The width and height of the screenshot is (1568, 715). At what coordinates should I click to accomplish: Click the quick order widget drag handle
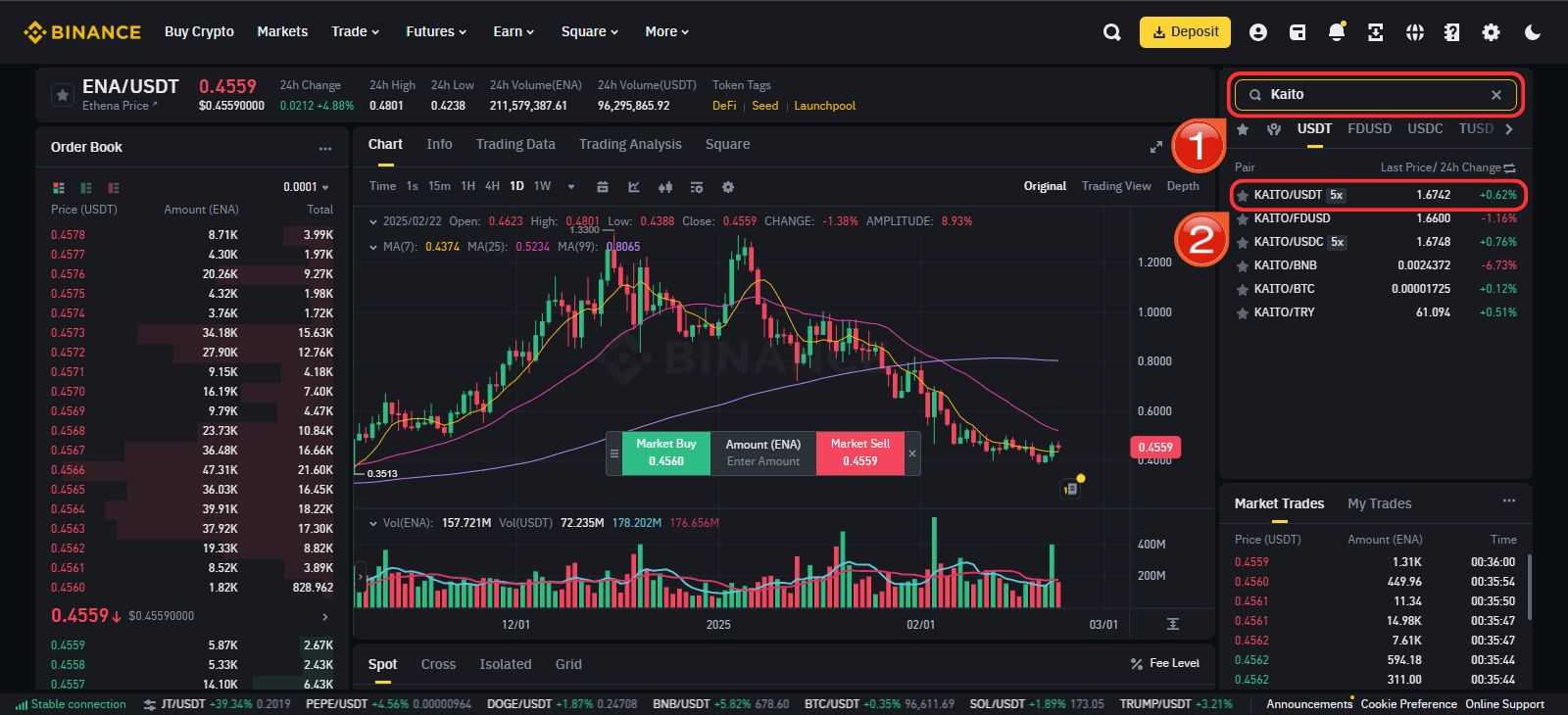614,453
